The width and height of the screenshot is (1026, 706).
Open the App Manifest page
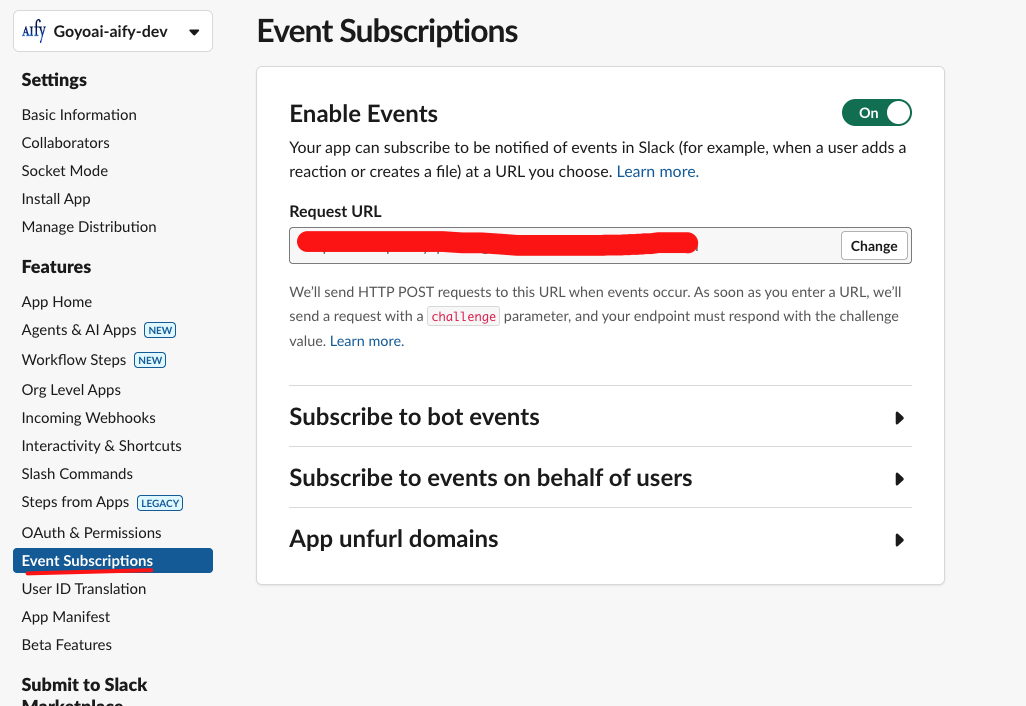pyautogui.click(x=65, y=617)
